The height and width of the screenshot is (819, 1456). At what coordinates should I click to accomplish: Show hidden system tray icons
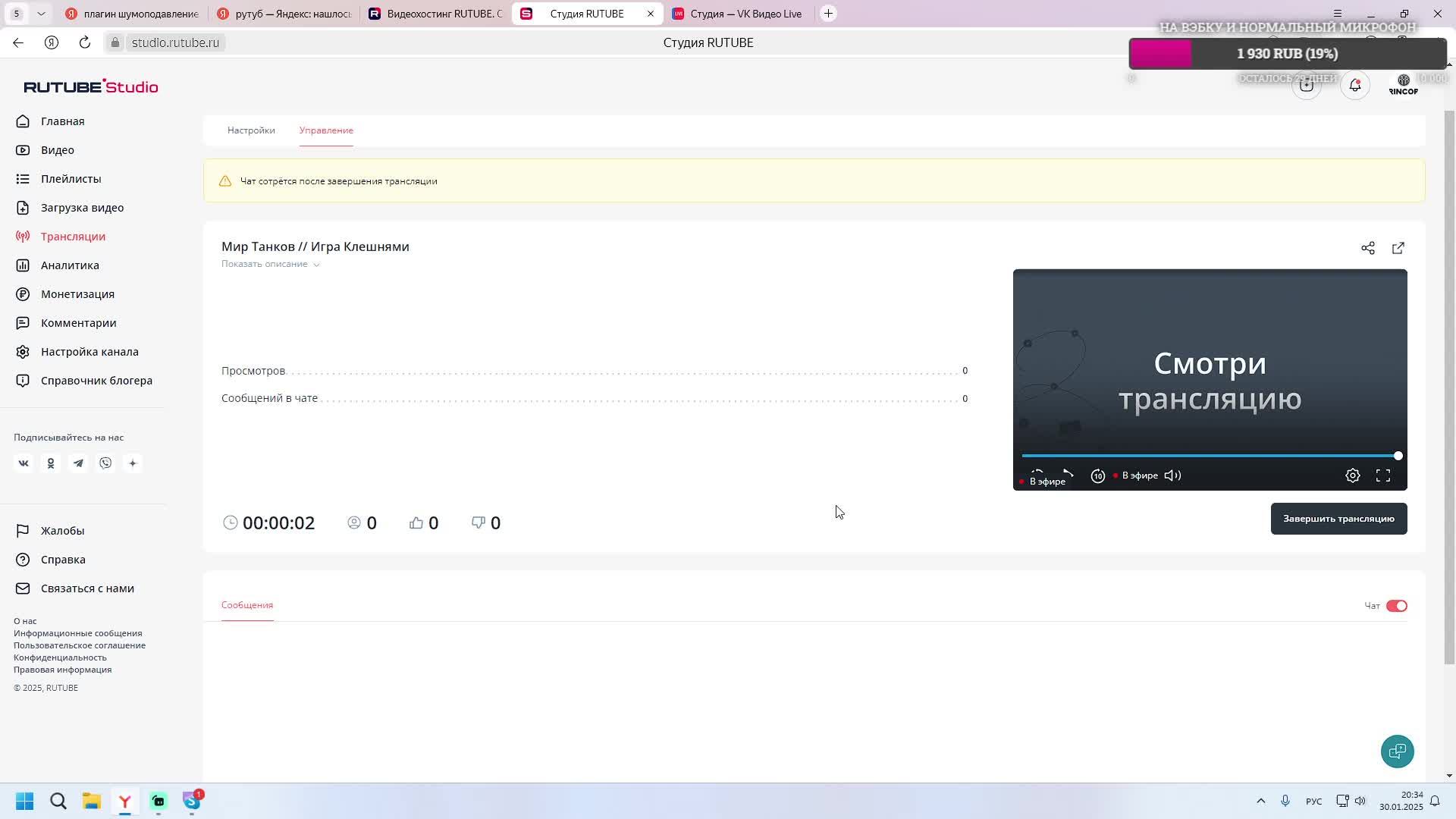pos(1260,801)
